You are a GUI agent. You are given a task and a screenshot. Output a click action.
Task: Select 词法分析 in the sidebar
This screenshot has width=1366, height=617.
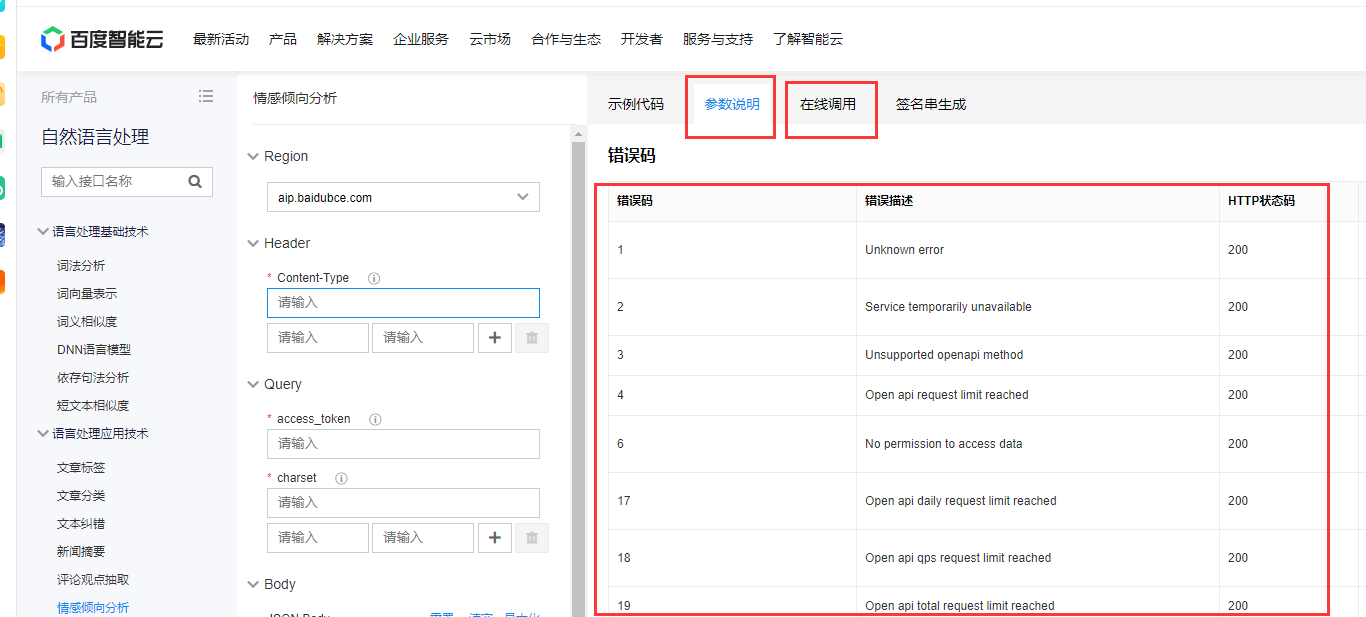pos(81,266)
